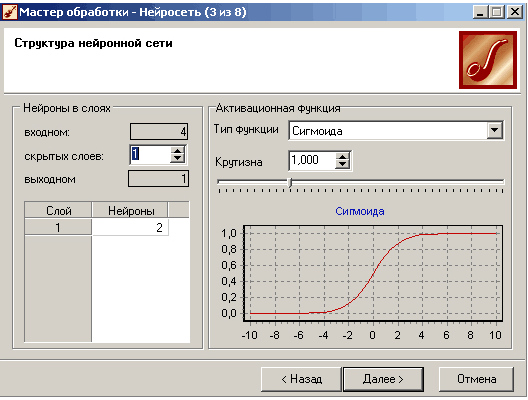Decrease Крутизна value with down arrow
Viewport: 528px width, 400px height.
[x=342, y=164]
